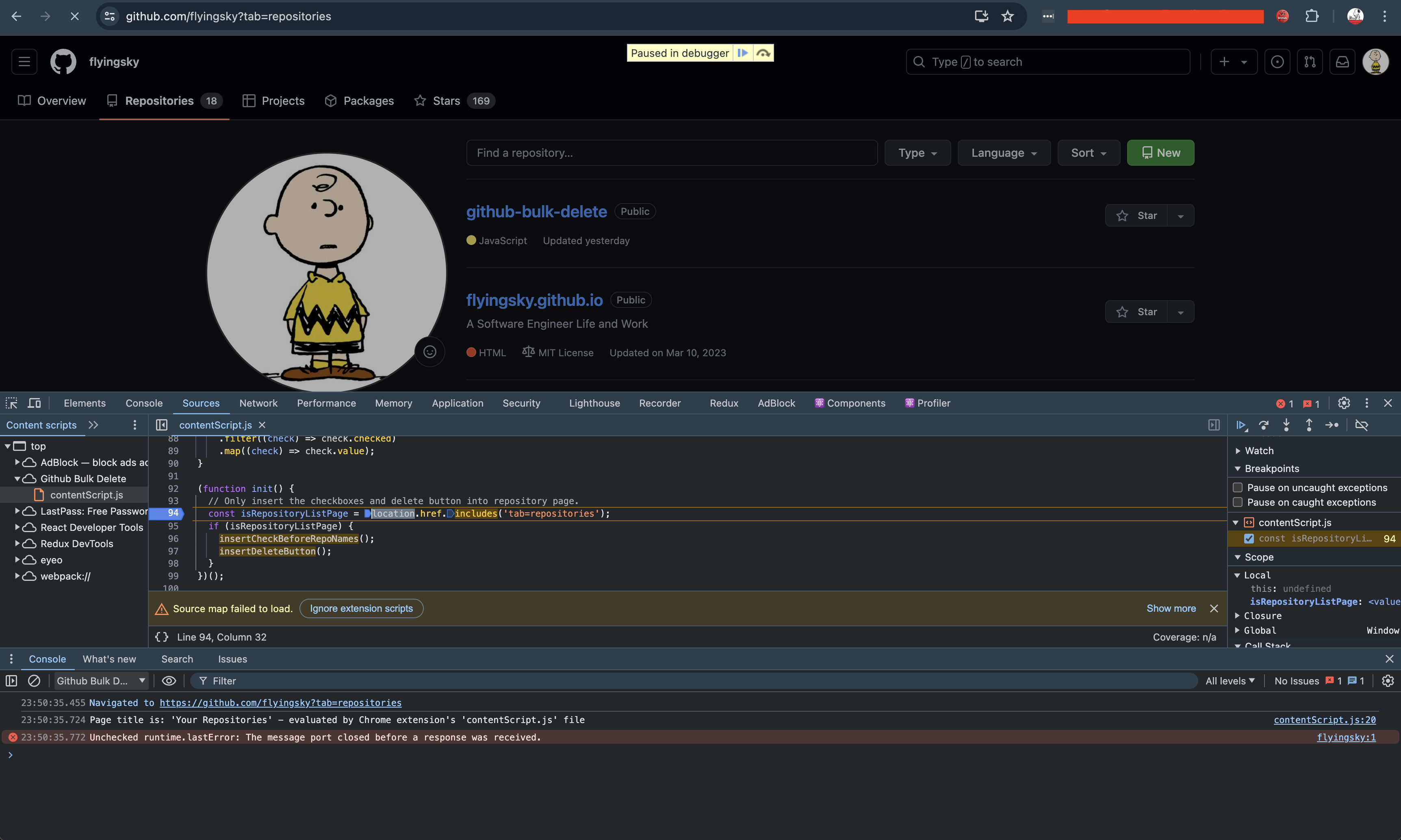Expand the Closure scope
The width and height of the screenshot is (1401, 840).
point(1237,615)
